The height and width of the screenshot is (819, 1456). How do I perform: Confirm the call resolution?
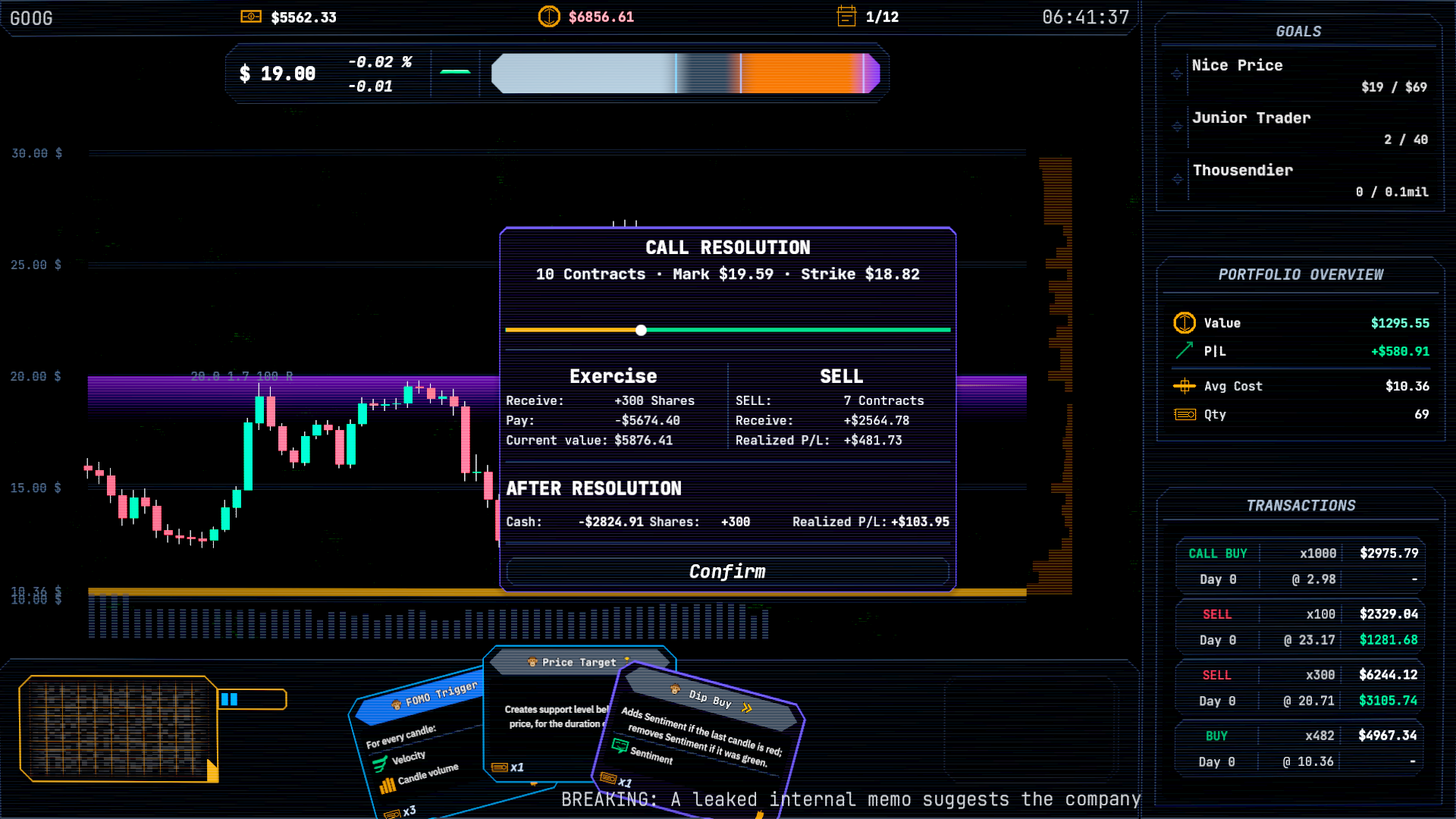pyautogui.click(x=727, y=572)
